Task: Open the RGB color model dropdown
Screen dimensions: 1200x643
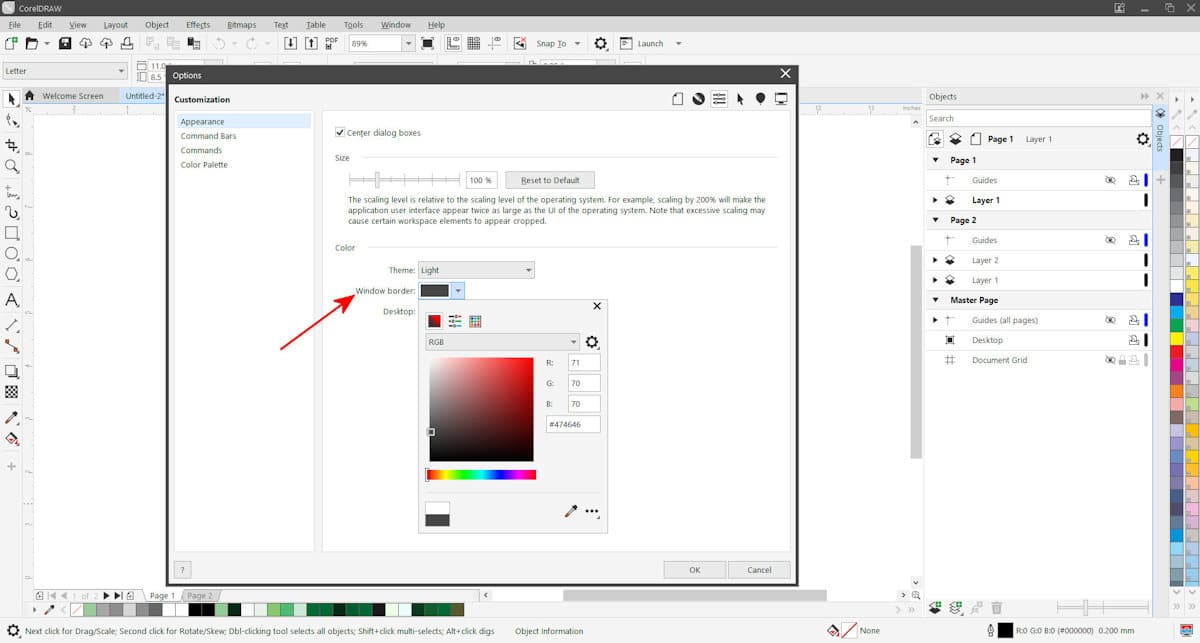Action: (502, 342)
